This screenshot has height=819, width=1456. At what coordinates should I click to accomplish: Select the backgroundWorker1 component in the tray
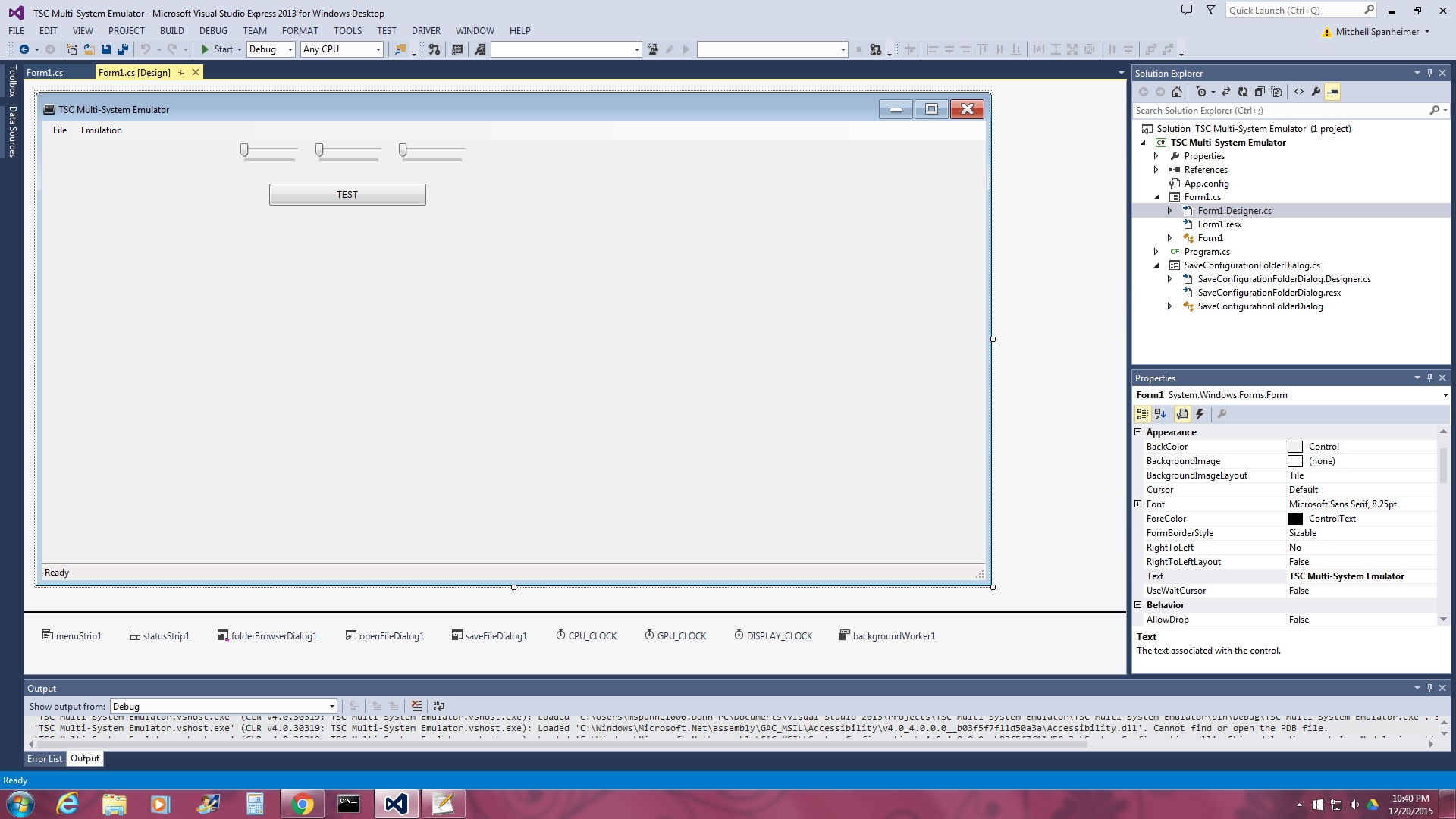887,635
